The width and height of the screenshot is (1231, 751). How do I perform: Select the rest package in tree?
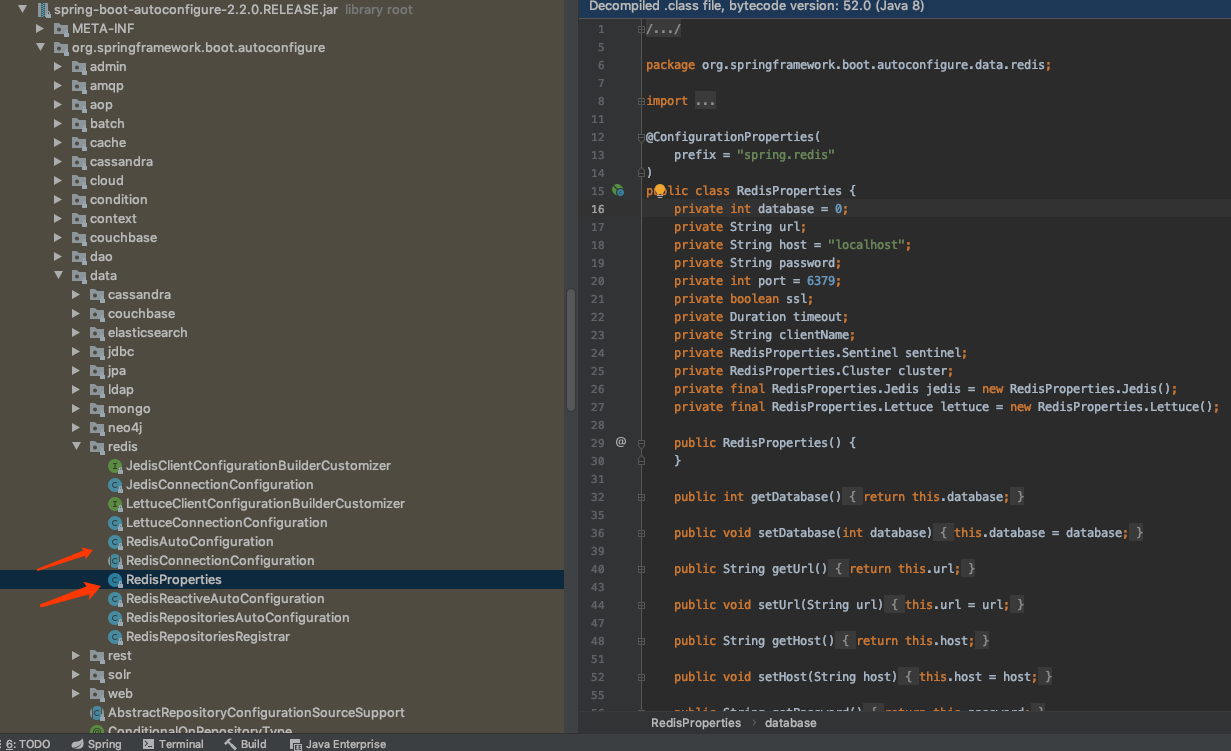120,656
